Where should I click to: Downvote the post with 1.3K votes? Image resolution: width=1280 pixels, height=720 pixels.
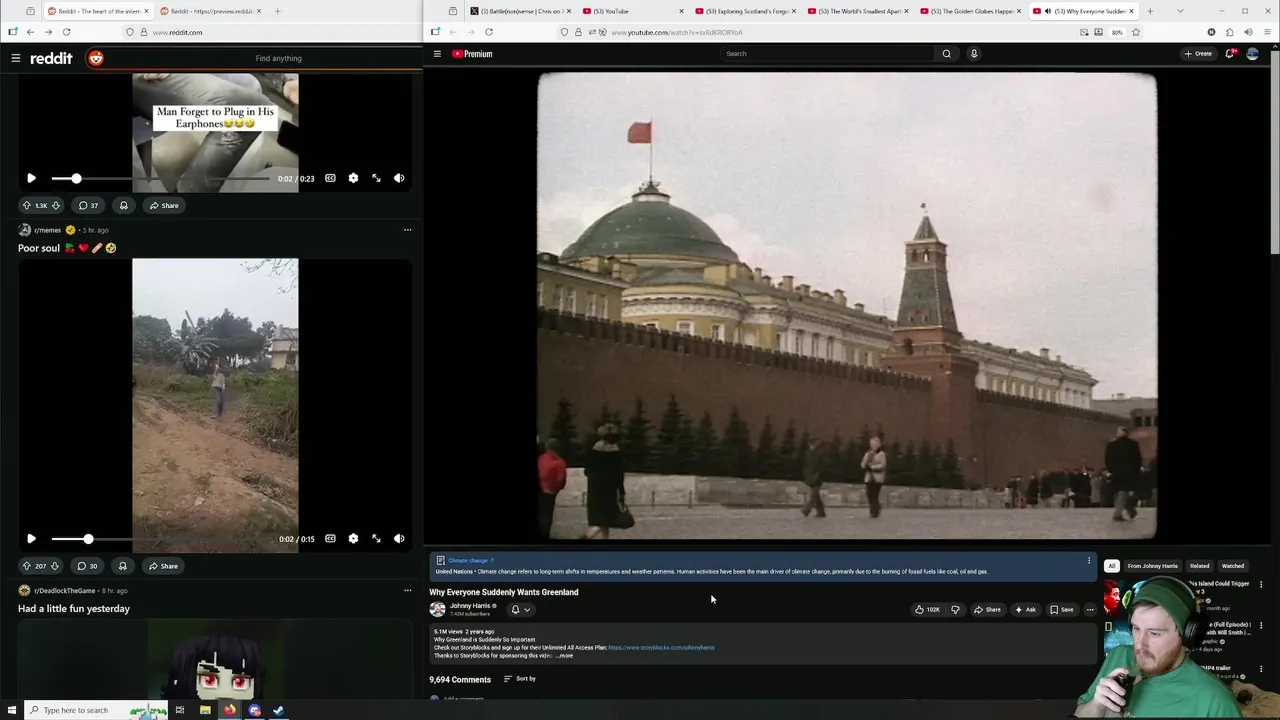(x=56, y=205)
